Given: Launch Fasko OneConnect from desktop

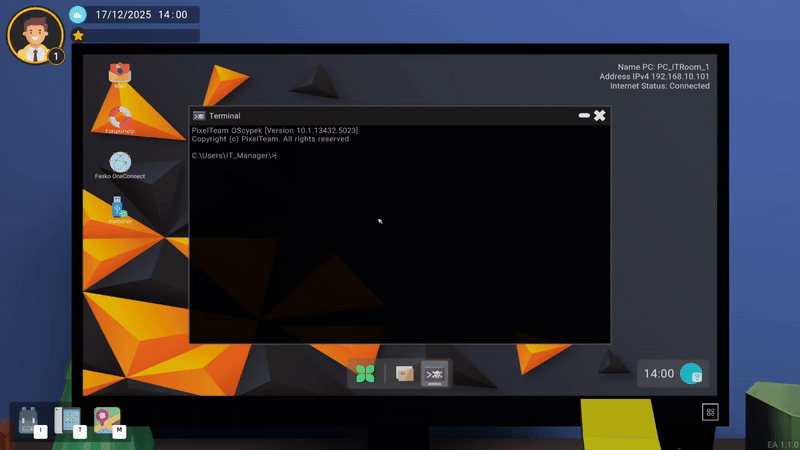Looking at the screenshot, I should pos(120,162).
